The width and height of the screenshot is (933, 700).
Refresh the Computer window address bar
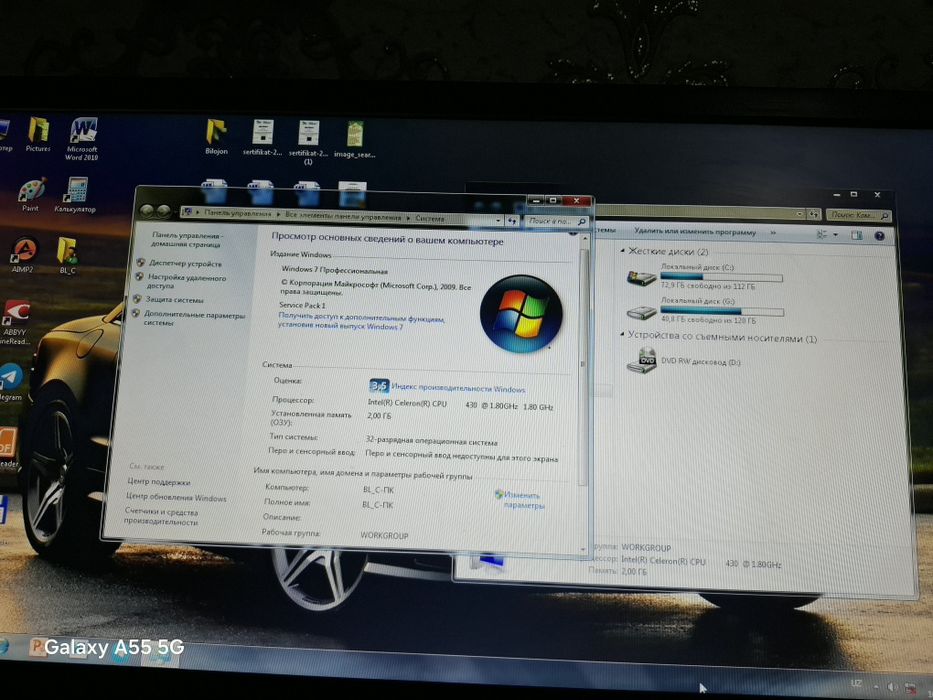click(813, 214)
